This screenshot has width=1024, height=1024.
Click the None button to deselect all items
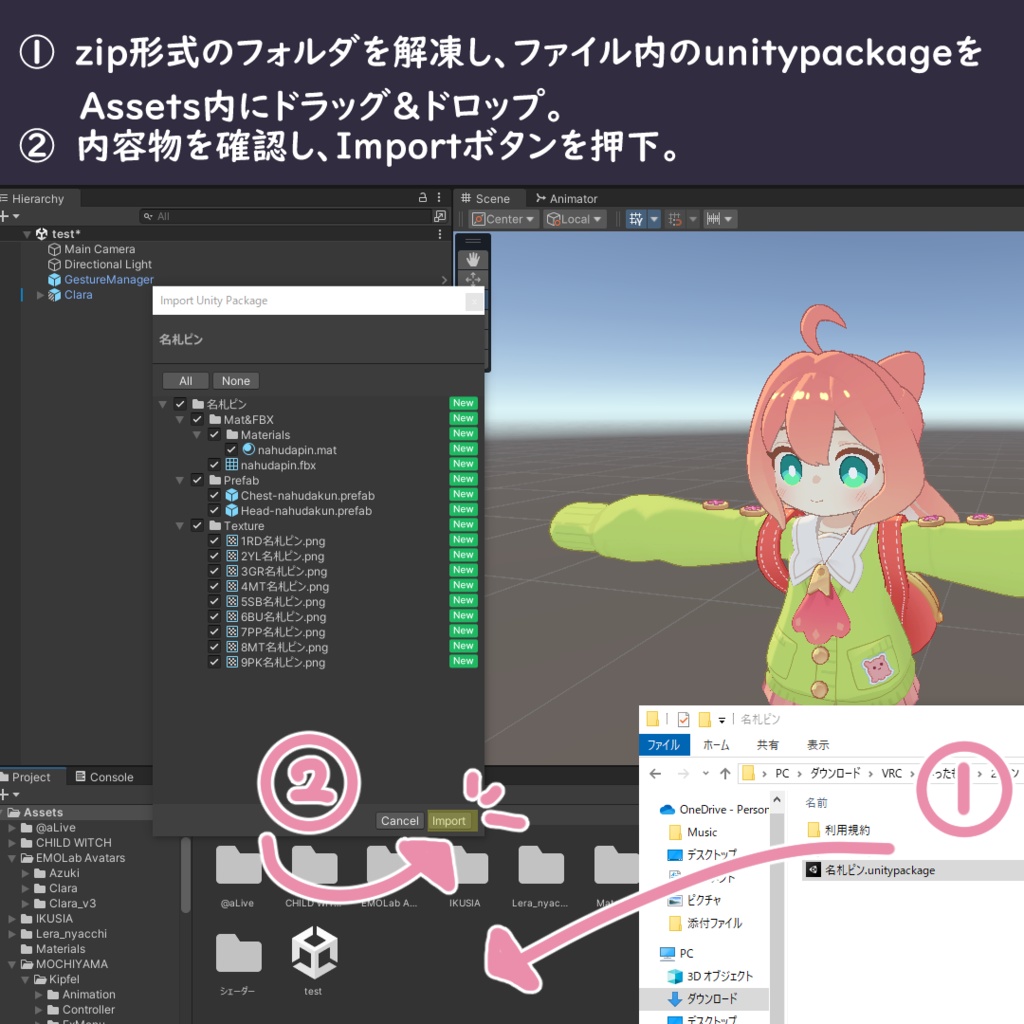(235, 380)
